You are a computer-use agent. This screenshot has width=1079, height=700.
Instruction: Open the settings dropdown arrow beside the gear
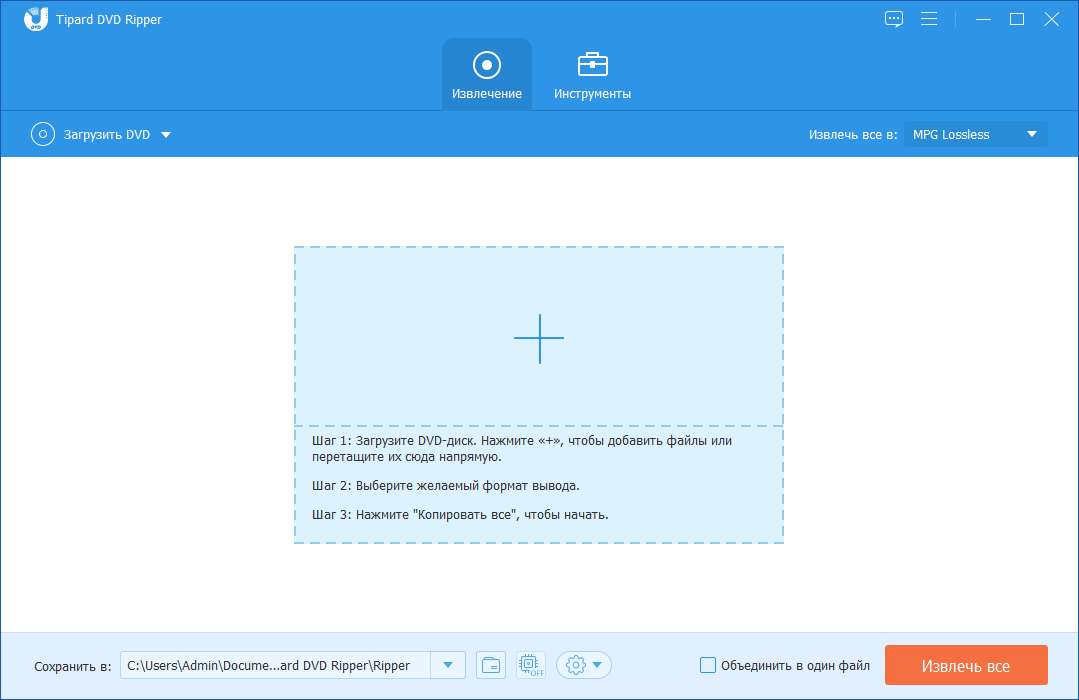point(597,664)
